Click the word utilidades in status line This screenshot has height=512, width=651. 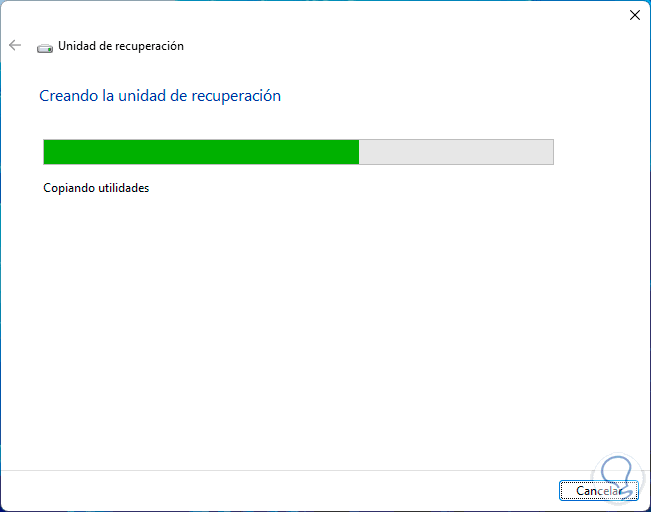[123, 188]
